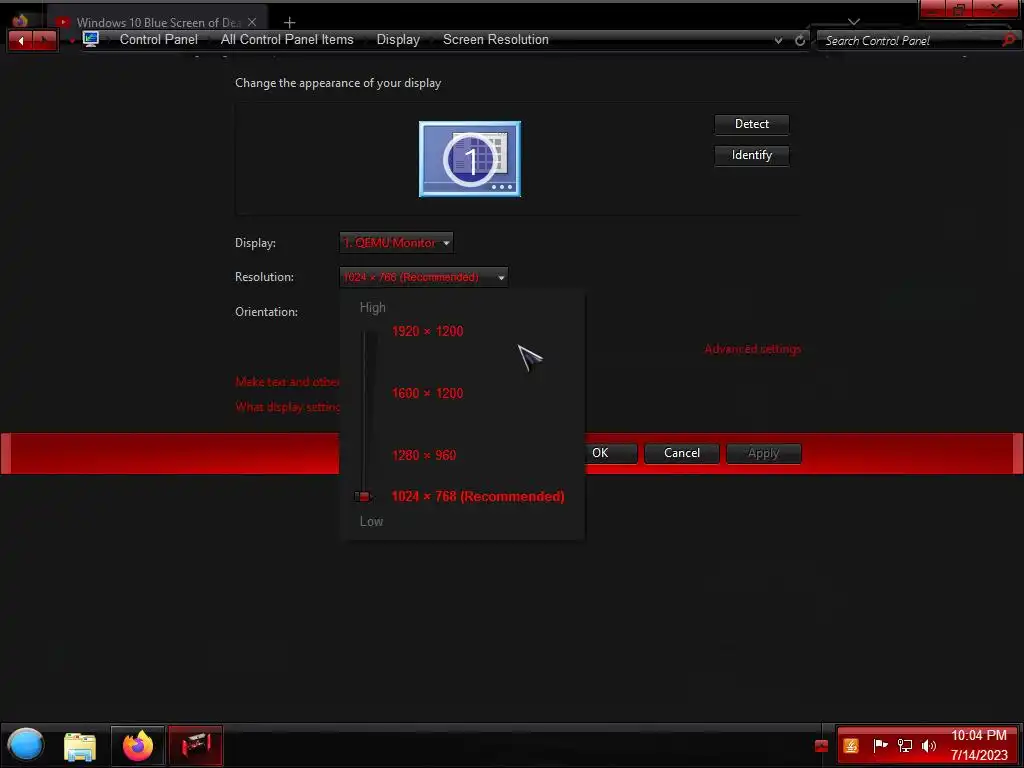Screen dimensions: 1024x768
Task: Click the orange Java tray icon
Action: pyautogui.click(x=850, y=746)
